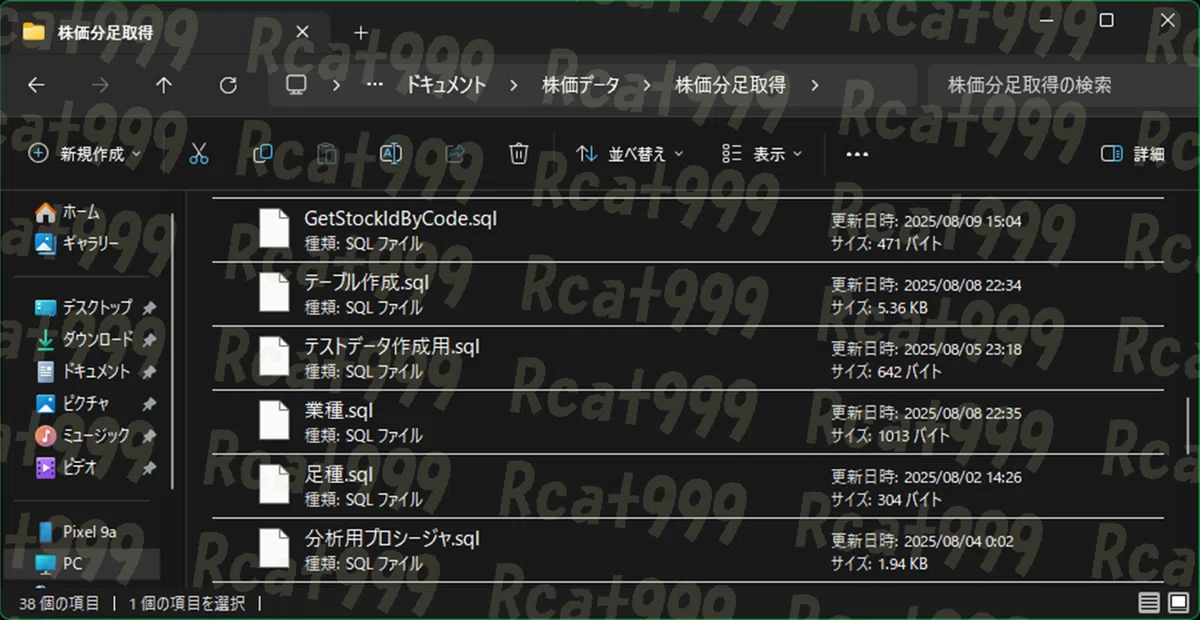Click the monitor icon in address bar
Screen dimensions: 1200x620
coord(296,86)
